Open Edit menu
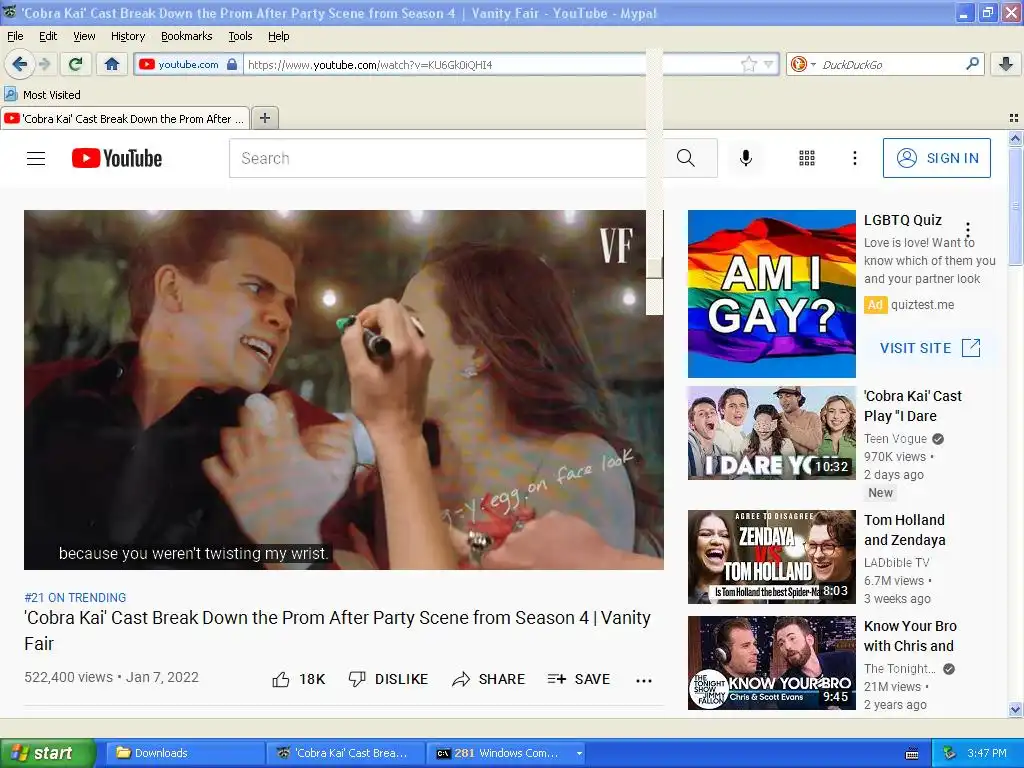The height and width of the screenshot is (768, 1024). tap(48, 36)
